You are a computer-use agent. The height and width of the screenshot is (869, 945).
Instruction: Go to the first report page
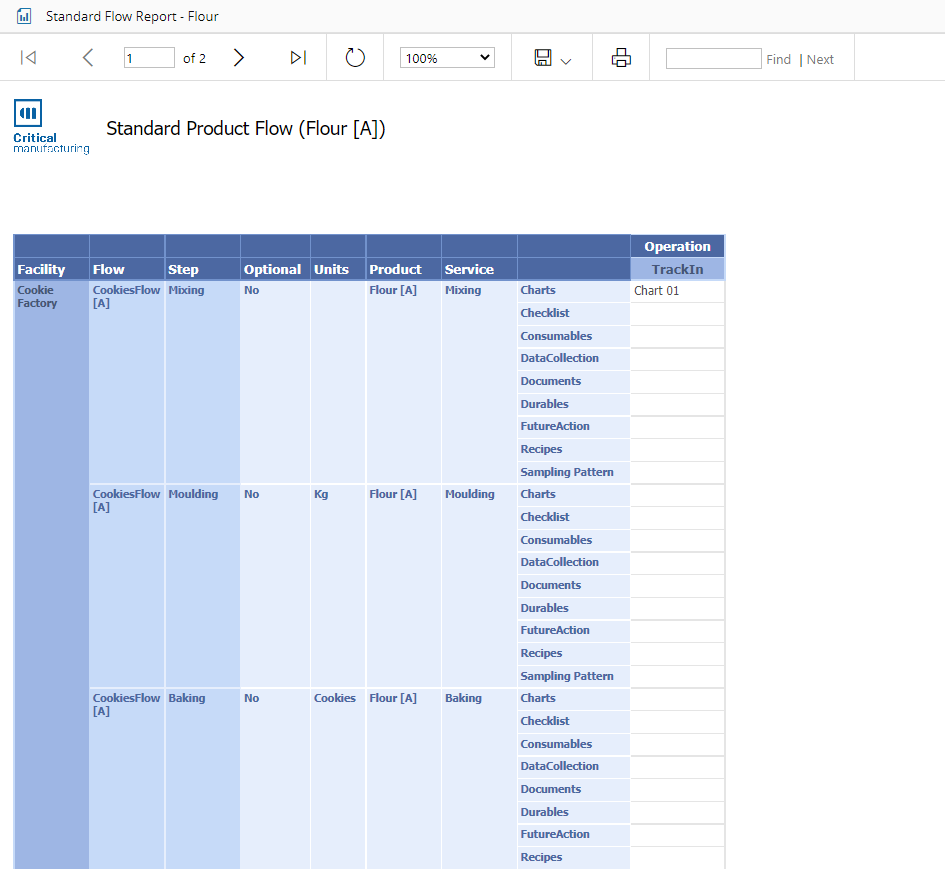pyautogui.click(x=28, y=58)
